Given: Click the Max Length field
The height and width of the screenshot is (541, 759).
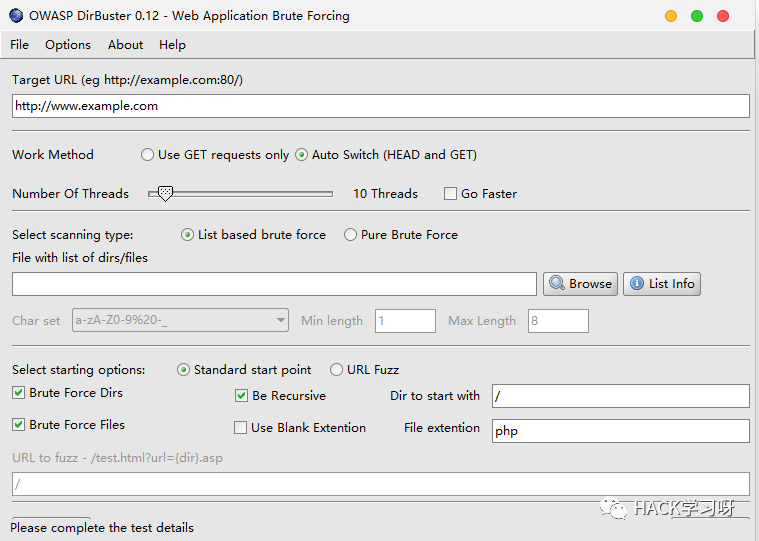Looking at the screenshot, I should 558,321.
